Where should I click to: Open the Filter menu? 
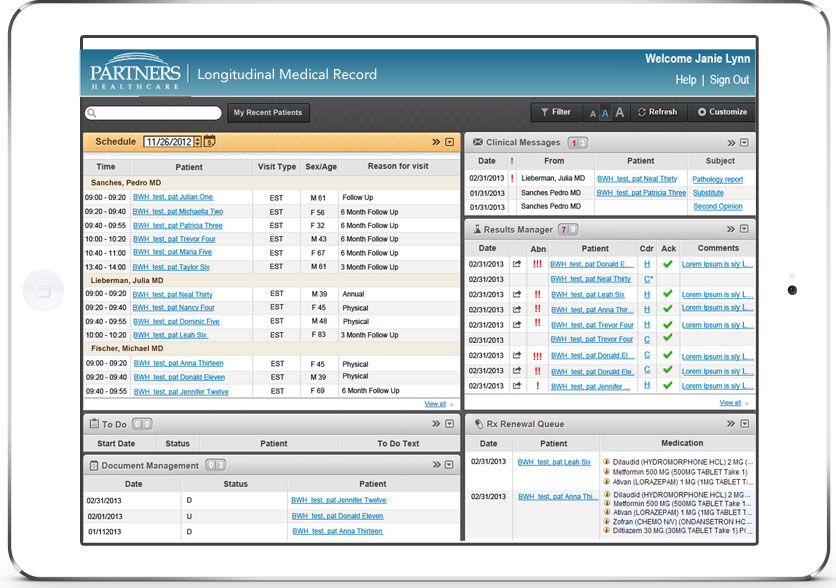click(x=555, y=113)
